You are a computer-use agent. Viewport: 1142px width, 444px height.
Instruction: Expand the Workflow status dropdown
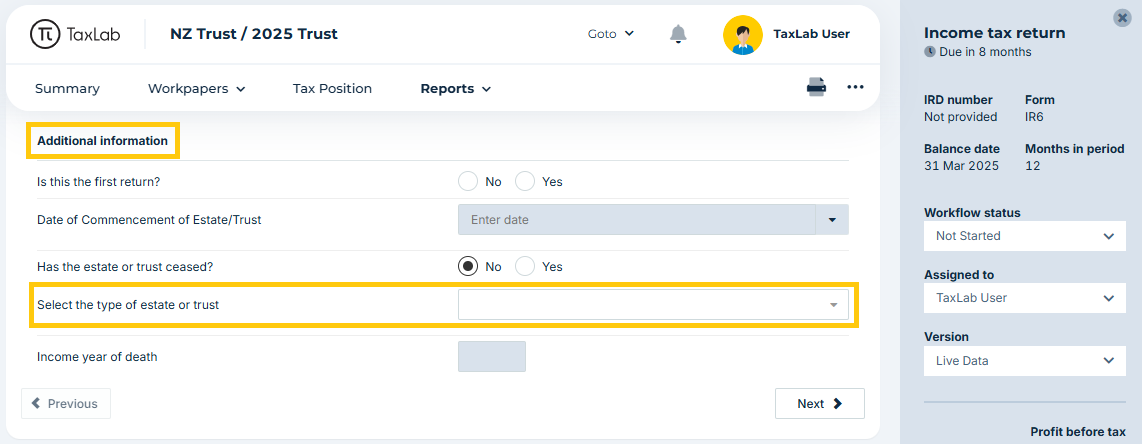[x=1025, y=236]
